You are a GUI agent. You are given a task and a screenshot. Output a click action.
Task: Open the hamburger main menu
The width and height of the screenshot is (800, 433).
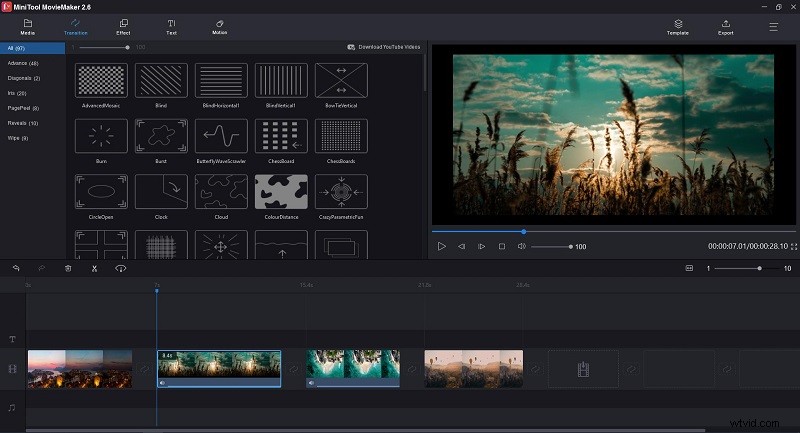773,27
